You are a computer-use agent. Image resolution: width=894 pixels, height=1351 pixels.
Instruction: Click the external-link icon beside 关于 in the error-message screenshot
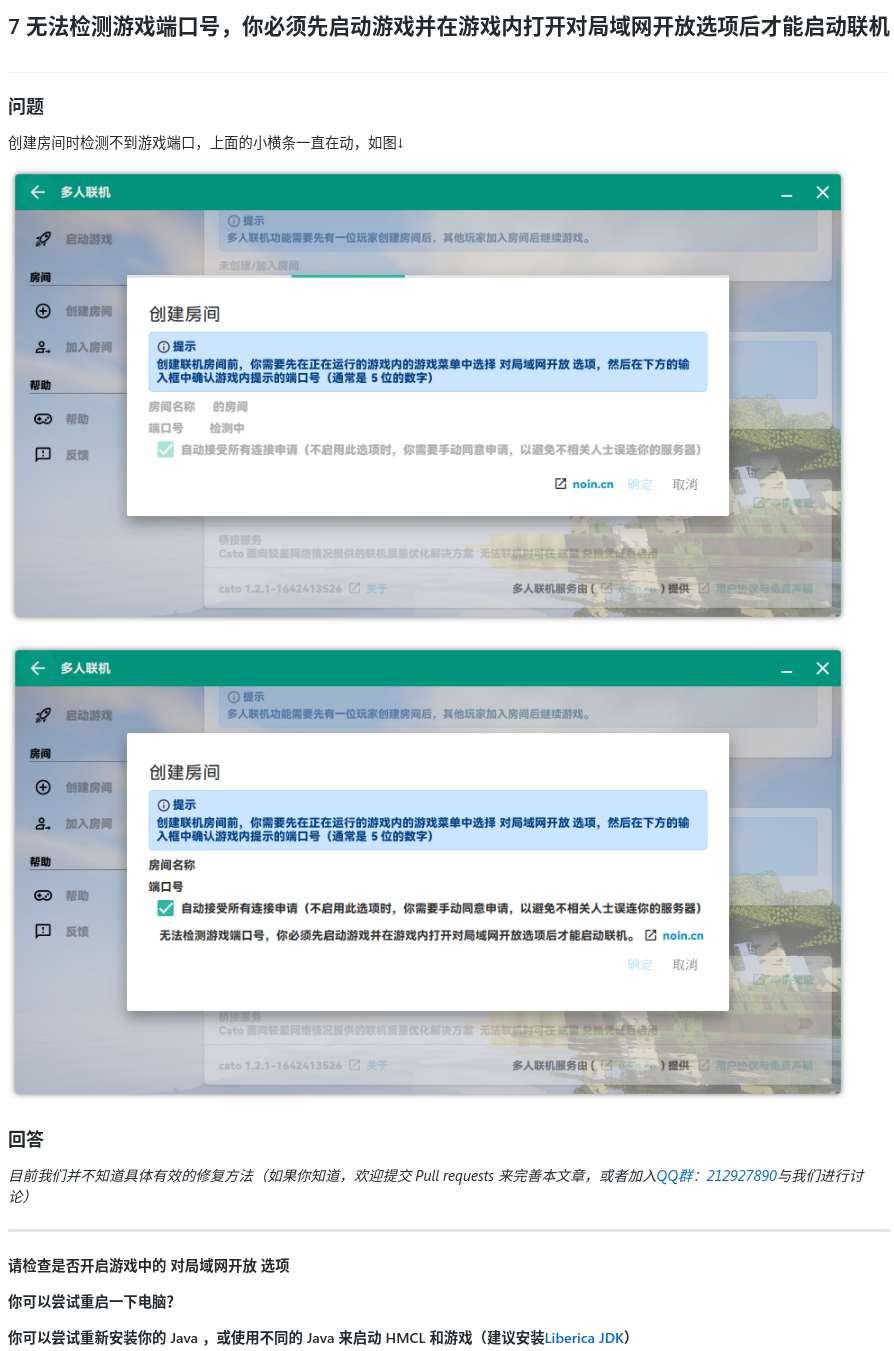354,1065
